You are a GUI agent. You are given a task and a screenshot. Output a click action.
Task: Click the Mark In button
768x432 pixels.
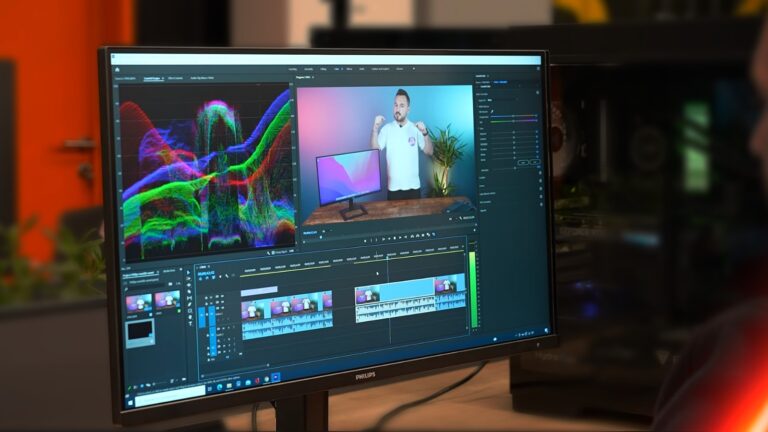coord(371,240)
